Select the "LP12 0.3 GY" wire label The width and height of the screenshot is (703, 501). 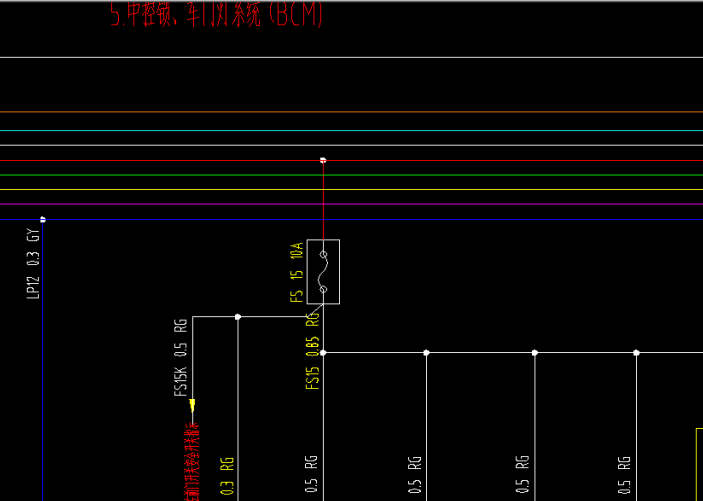tap(33, 263)
